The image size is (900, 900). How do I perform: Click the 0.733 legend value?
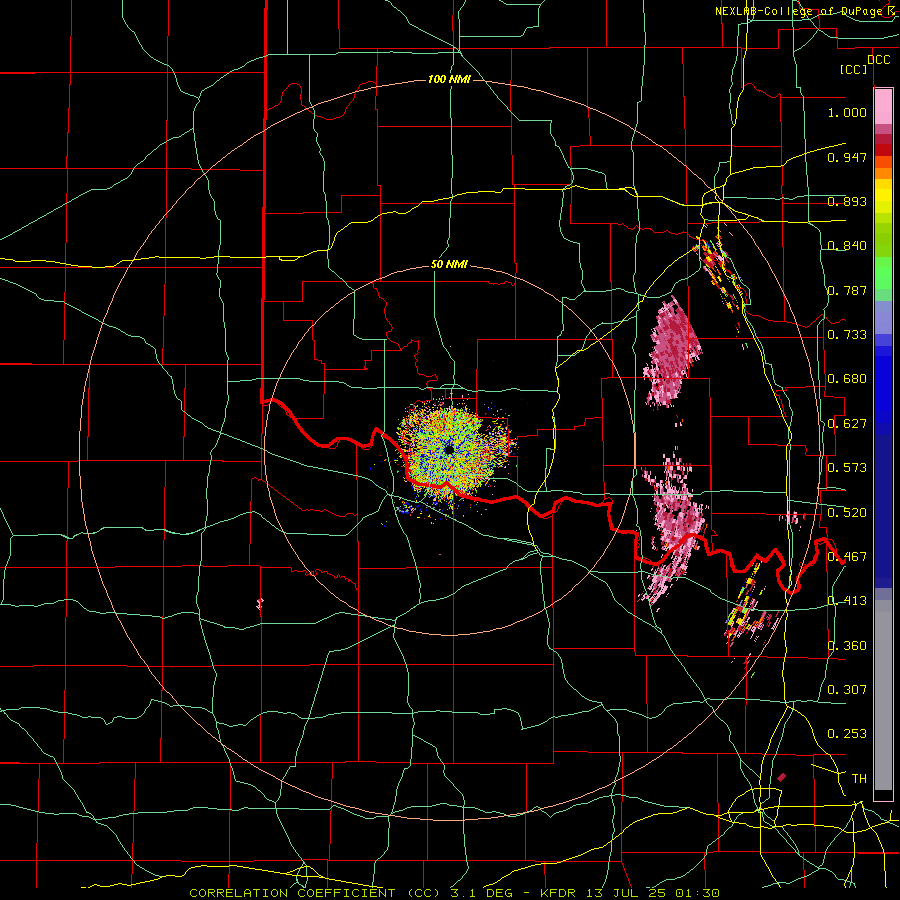click(847, 334)
